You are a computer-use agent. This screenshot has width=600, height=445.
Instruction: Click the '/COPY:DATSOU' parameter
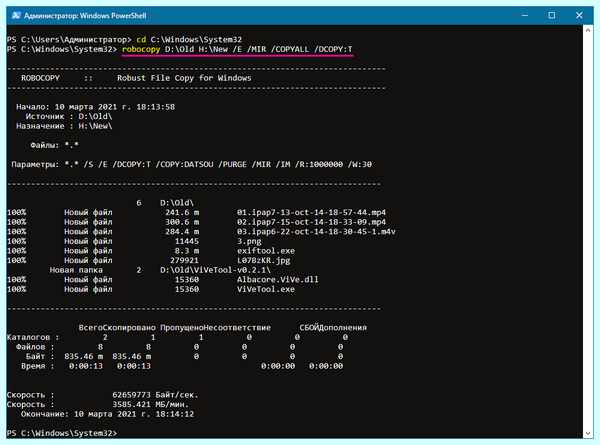(184, 165)
